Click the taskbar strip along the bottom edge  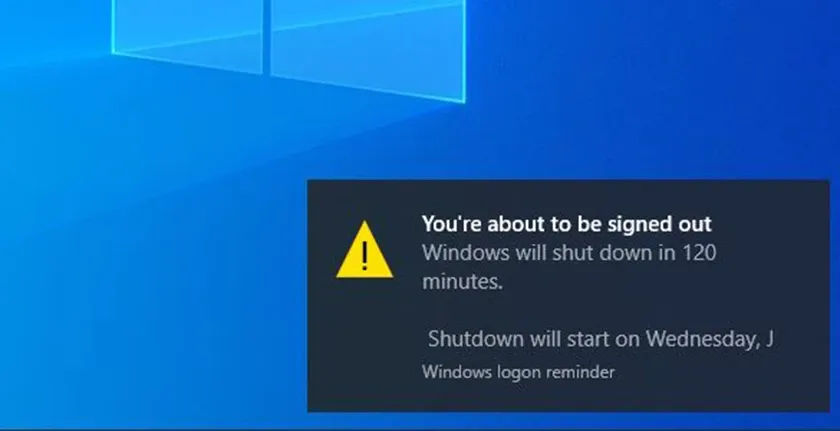(420, 428)
